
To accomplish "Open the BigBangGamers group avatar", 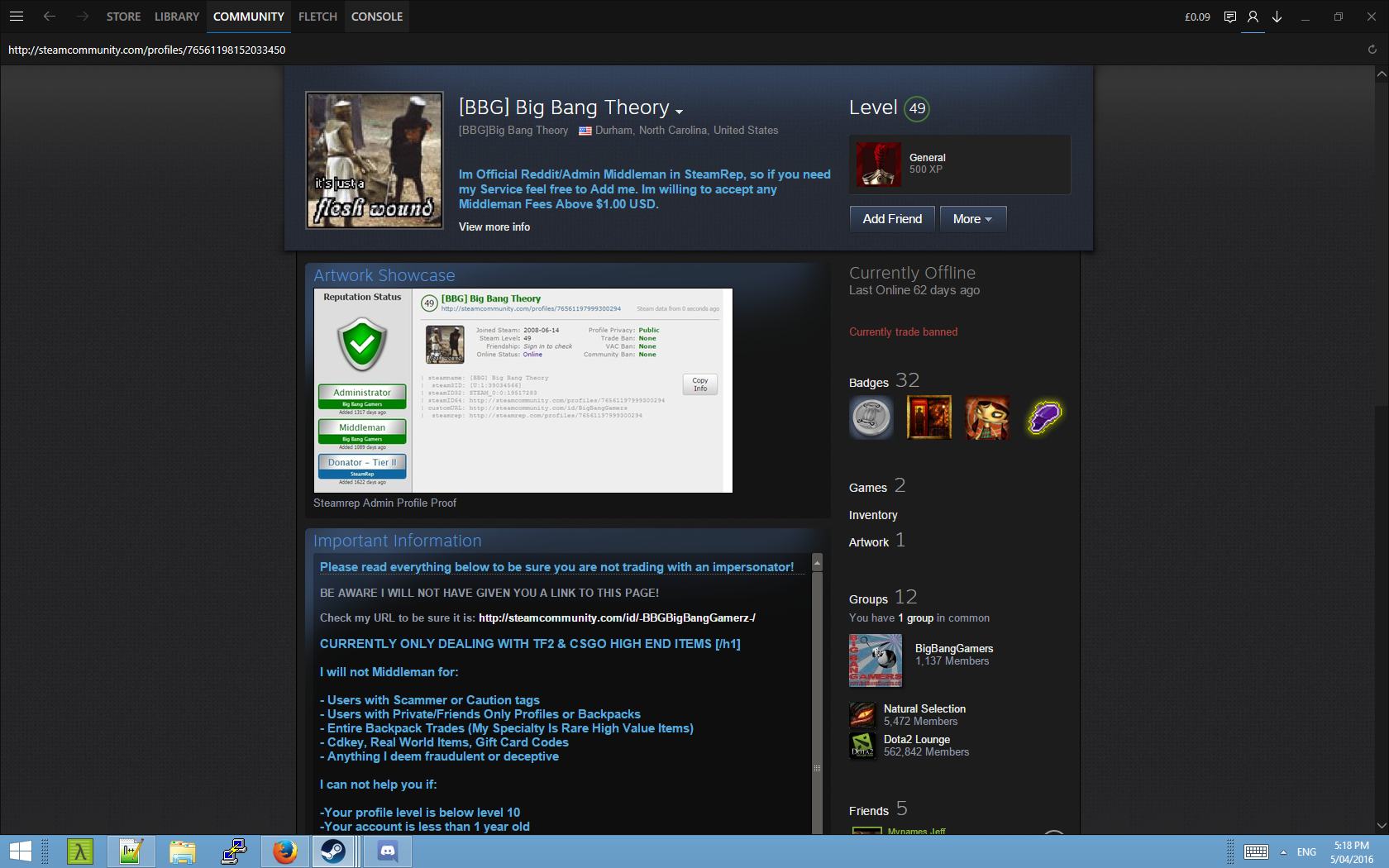I will (876, 661).
